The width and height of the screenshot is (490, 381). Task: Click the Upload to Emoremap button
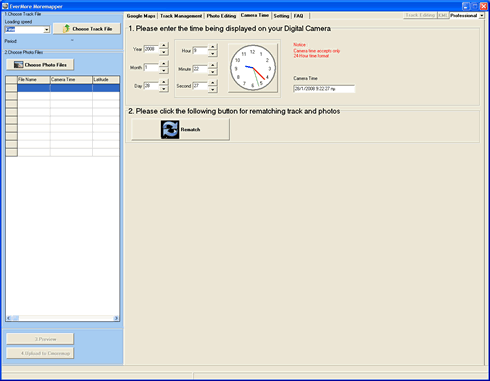tap(40, 353)
